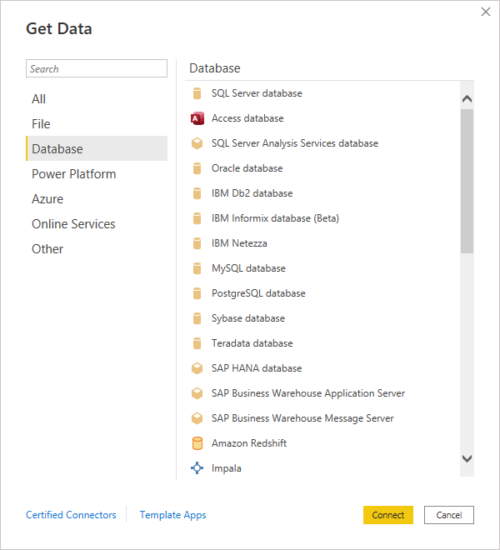This screenshot has height=550, width=500.
Task: Click the connector list scrollbar thumb
Action: pyautogui.click(x=467, y=181)
